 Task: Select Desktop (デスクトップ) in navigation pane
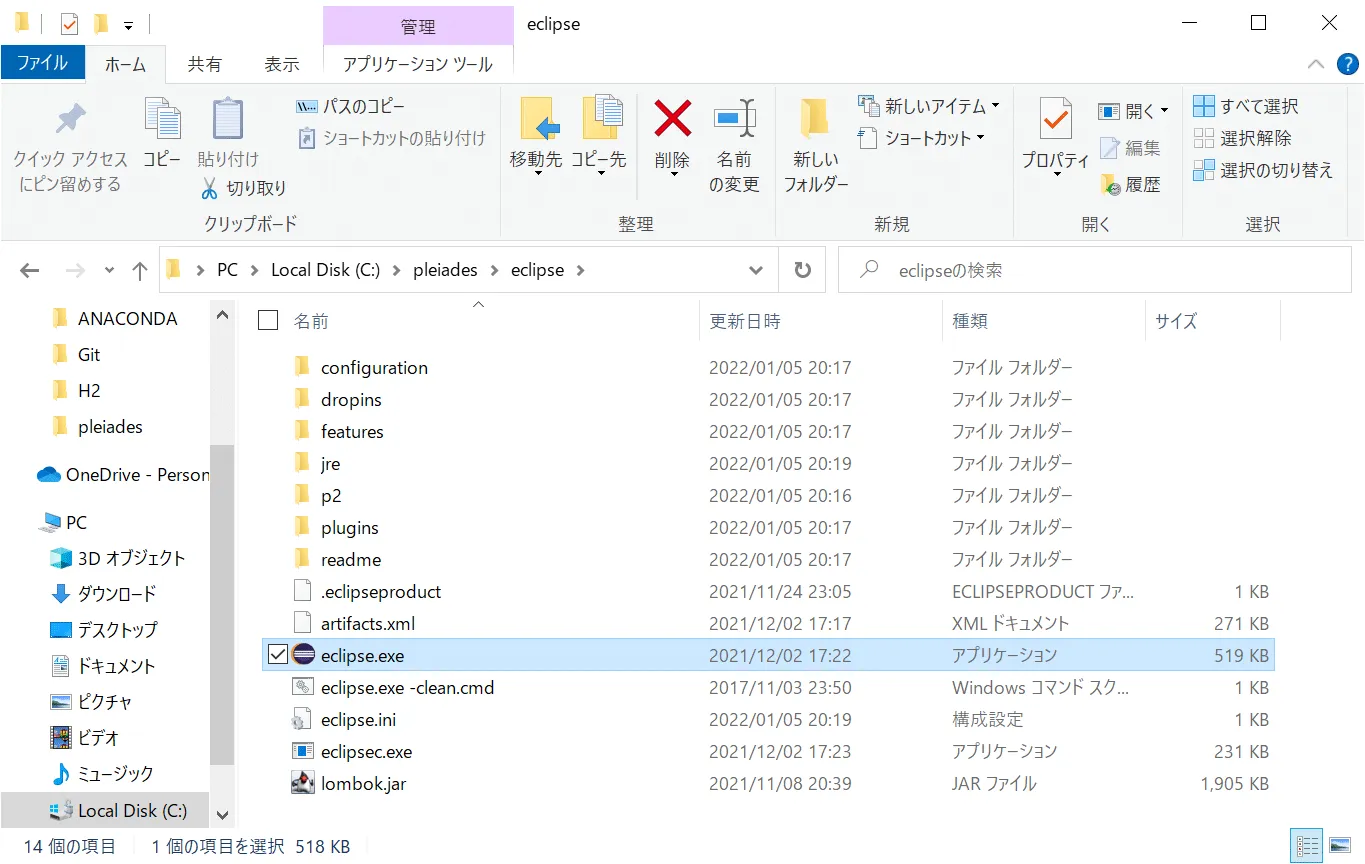(104, 630)
